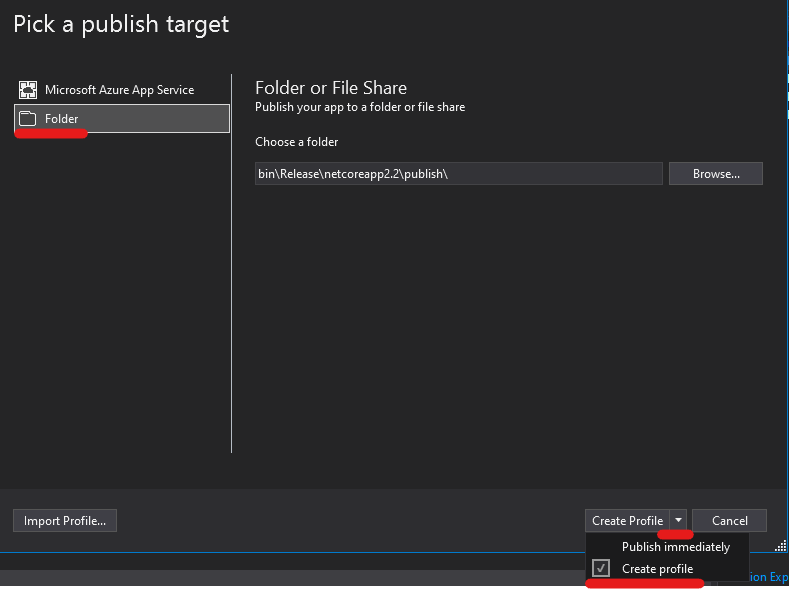789x590 pixels.
Task: Select the Folder publish target
Action: 122,119
